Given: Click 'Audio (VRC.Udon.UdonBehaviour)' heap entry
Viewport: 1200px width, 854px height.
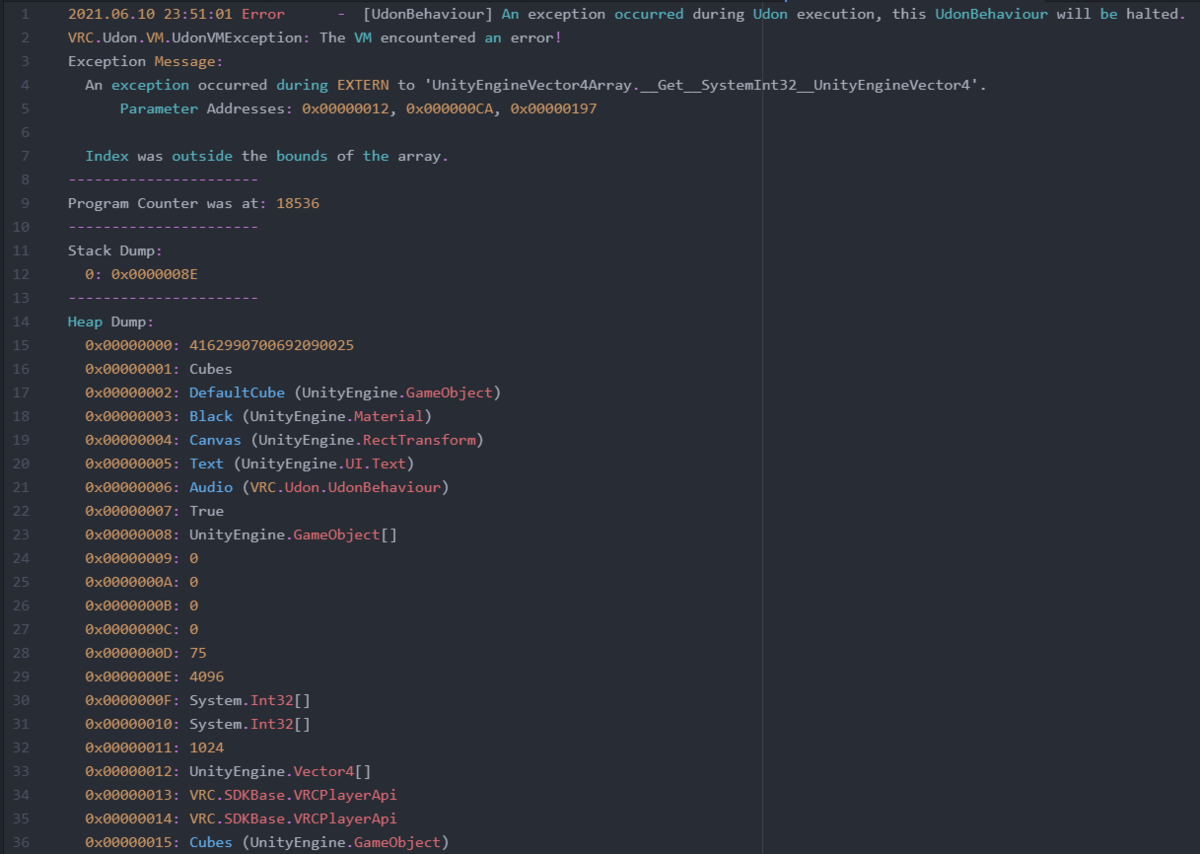Looking at the screenshot, I should coord(319,488).
